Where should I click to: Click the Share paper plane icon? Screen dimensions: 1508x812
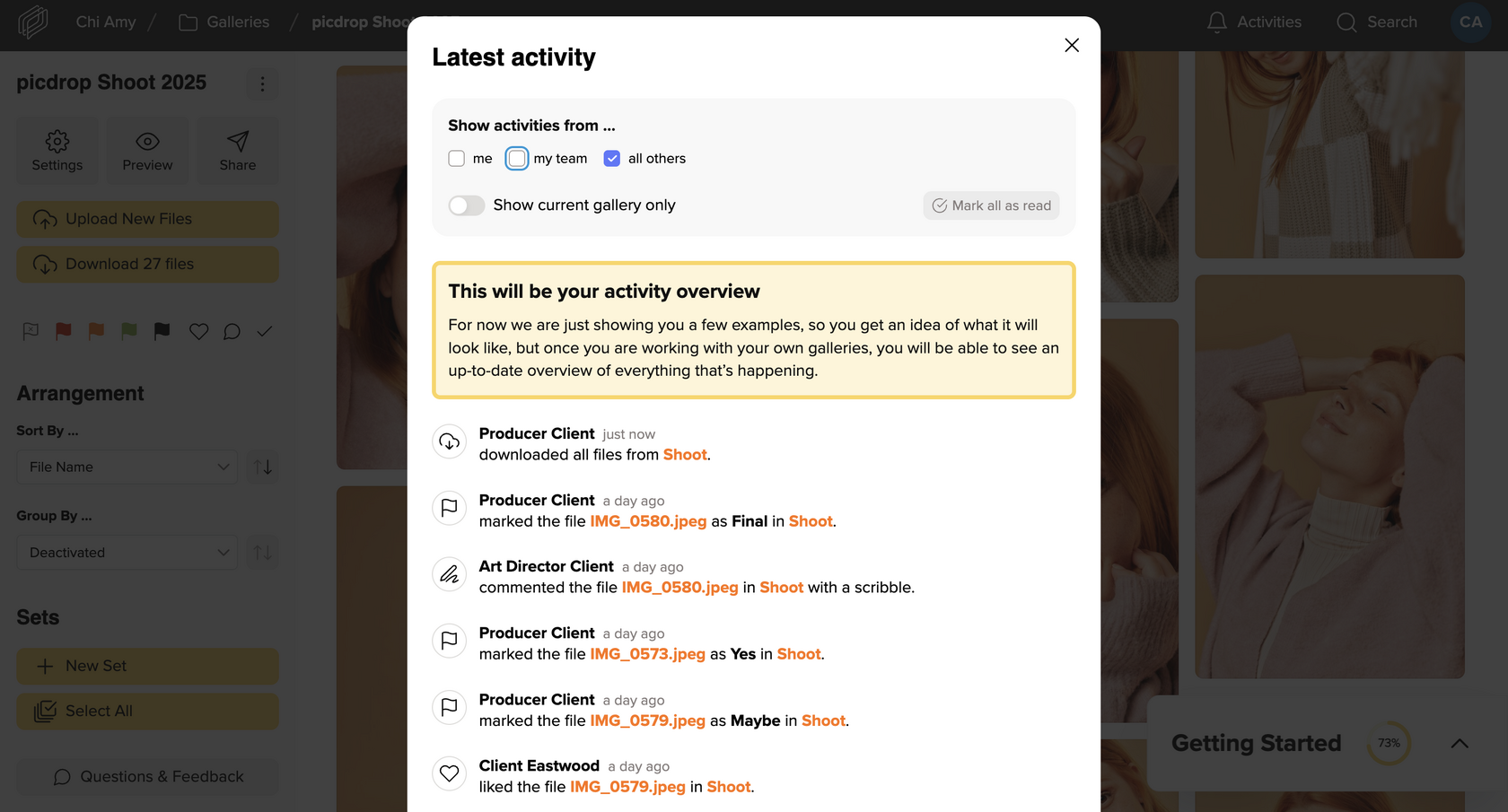click(238, 142)
